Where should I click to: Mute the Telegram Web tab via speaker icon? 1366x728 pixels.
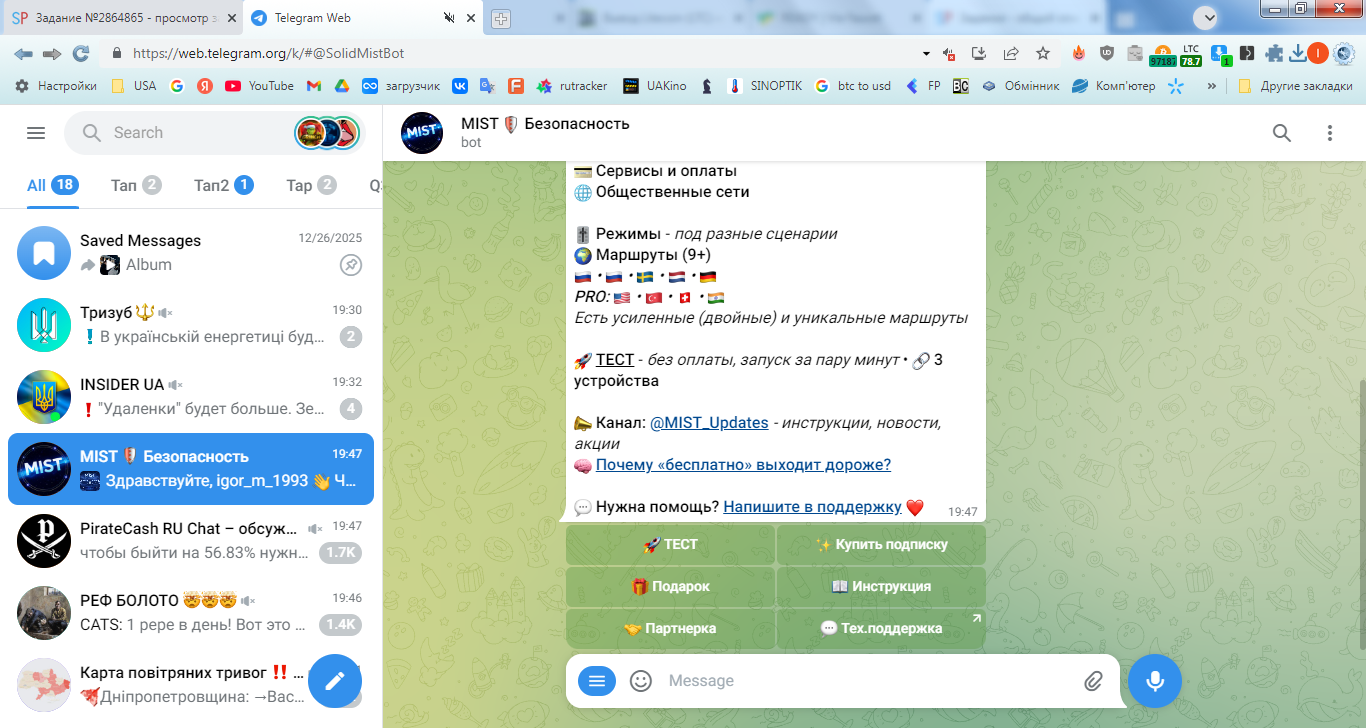[449, 17]
